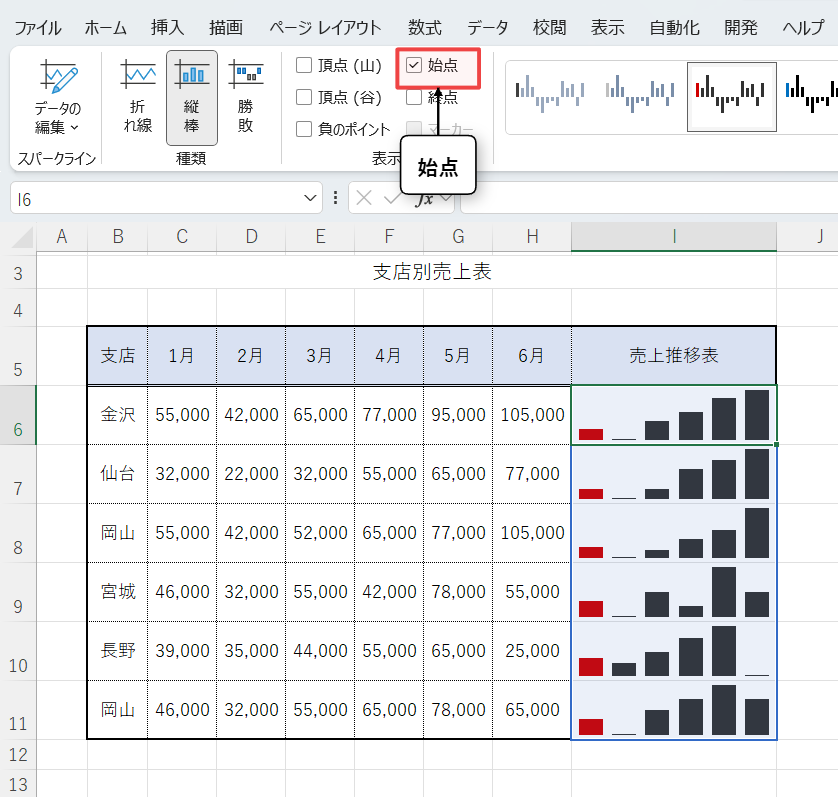
Task: Select the 折れ線 sparkline type
Action: pos(137,97)
